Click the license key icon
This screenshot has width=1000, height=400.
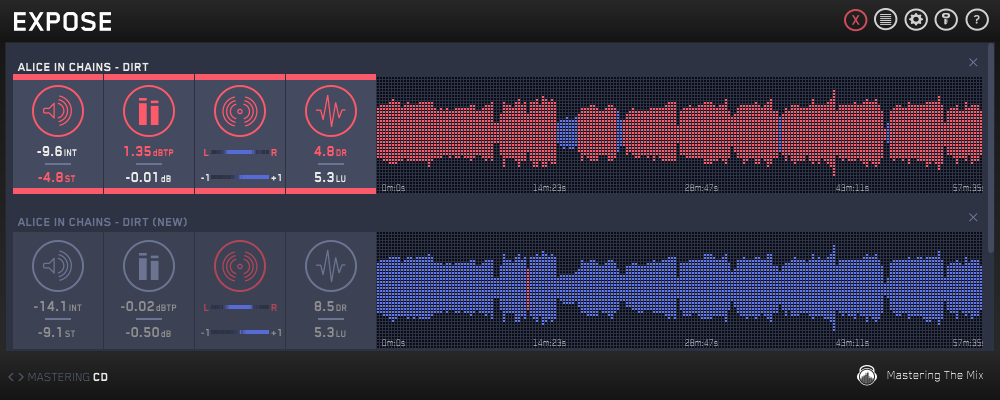(x=946, y=20)
